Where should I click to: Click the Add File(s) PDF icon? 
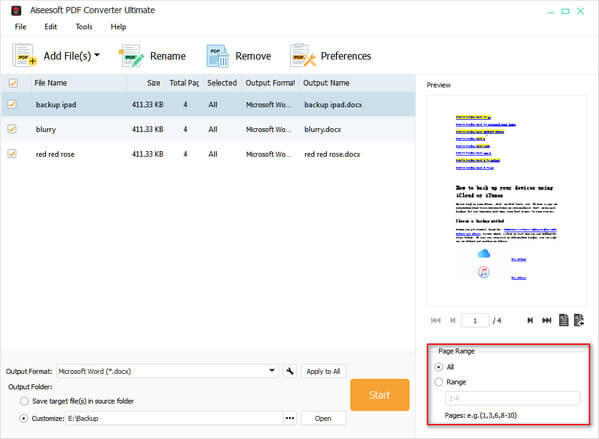24,56
